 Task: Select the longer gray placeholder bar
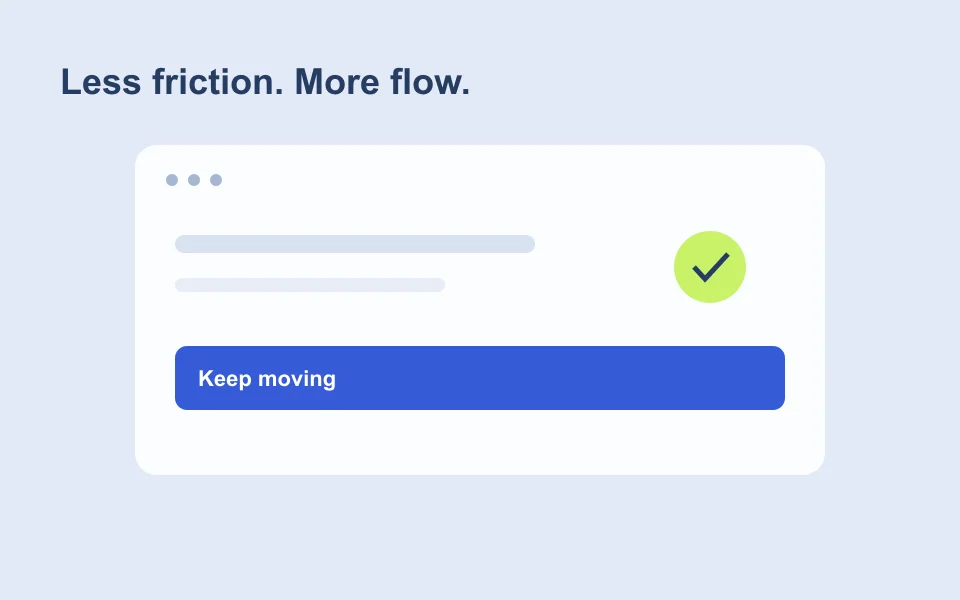(355, 244)
